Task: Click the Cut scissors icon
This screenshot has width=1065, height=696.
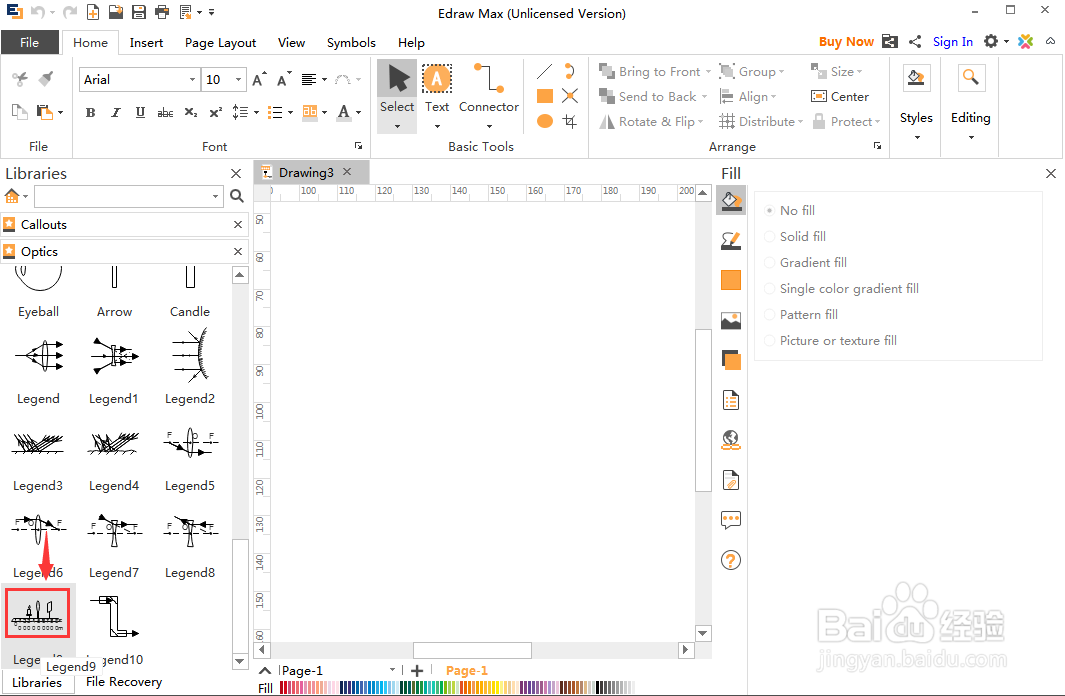Action: point(20,79)
